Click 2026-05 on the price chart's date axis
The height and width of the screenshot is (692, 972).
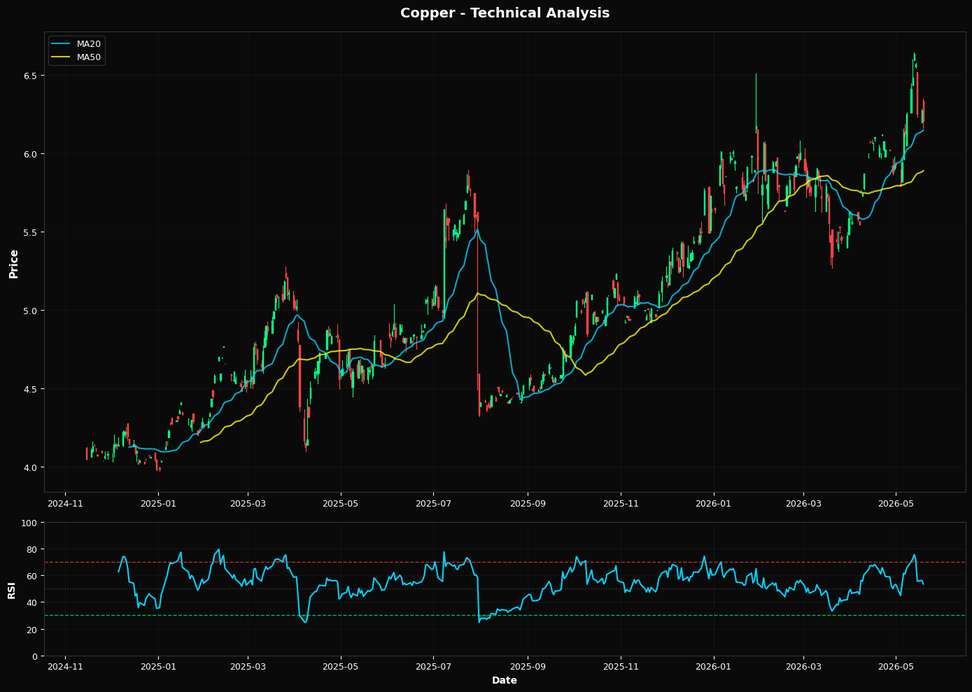click(x=896, y=503)
